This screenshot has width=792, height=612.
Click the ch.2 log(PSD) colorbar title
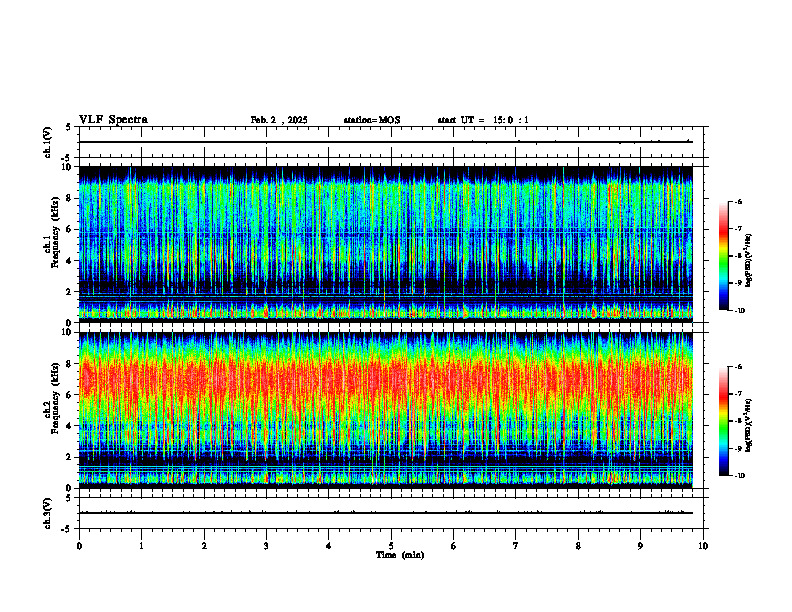[x=749, y=426]
